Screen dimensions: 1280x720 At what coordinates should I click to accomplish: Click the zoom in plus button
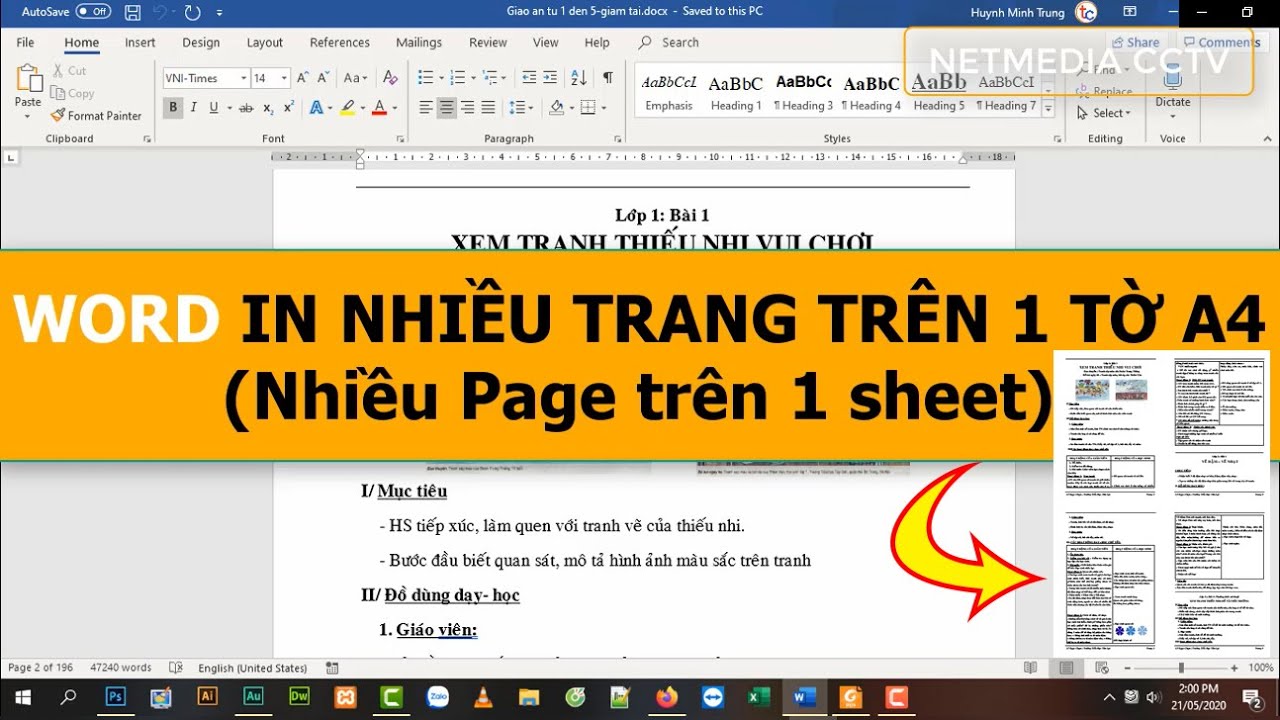[x=1234, y=668]
